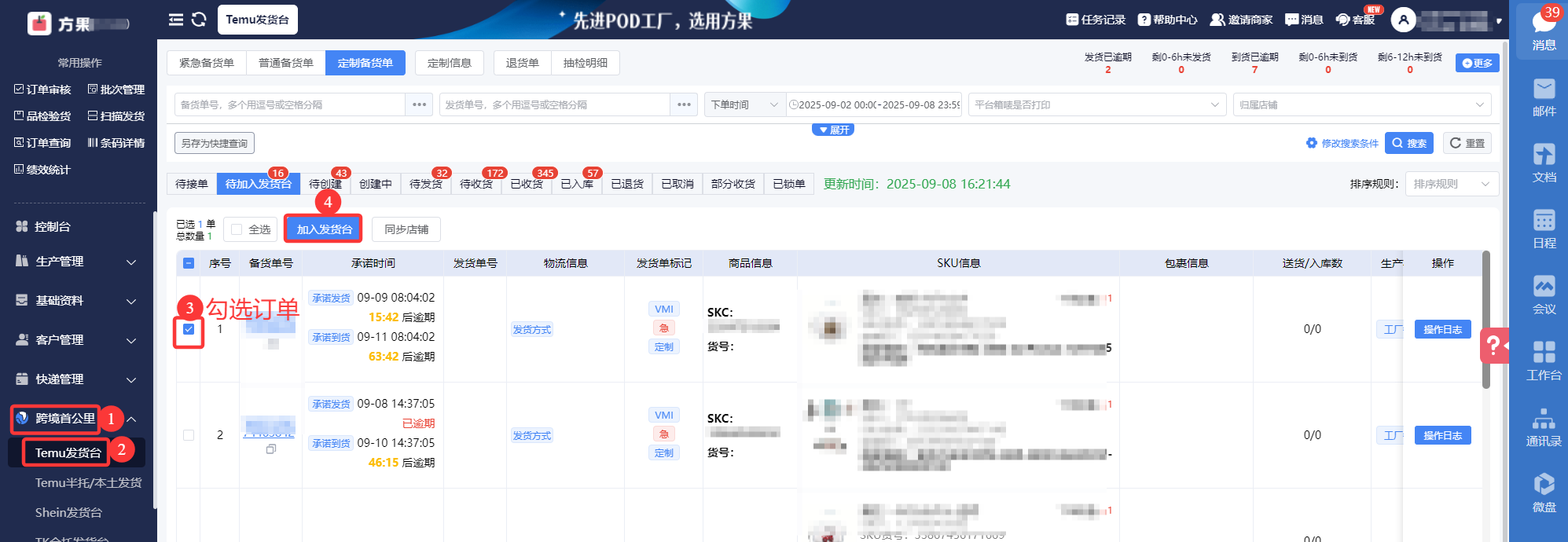The height and width of the screenshot is (542, 1568).
Task: Switch to the 普通备货单 tab
Action: coord(286,63)
